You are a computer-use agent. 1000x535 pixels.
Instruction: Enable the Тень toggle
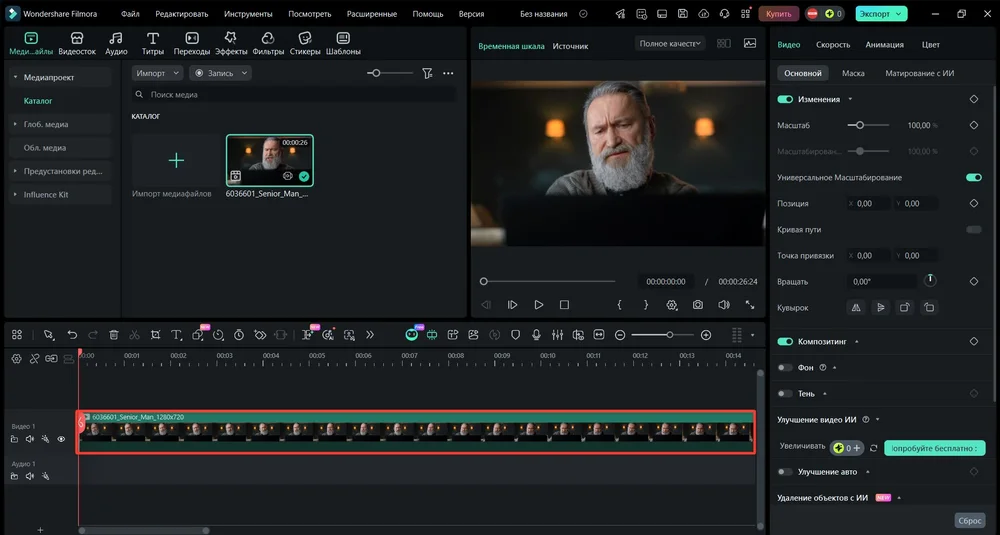click(x=785, y=394)
